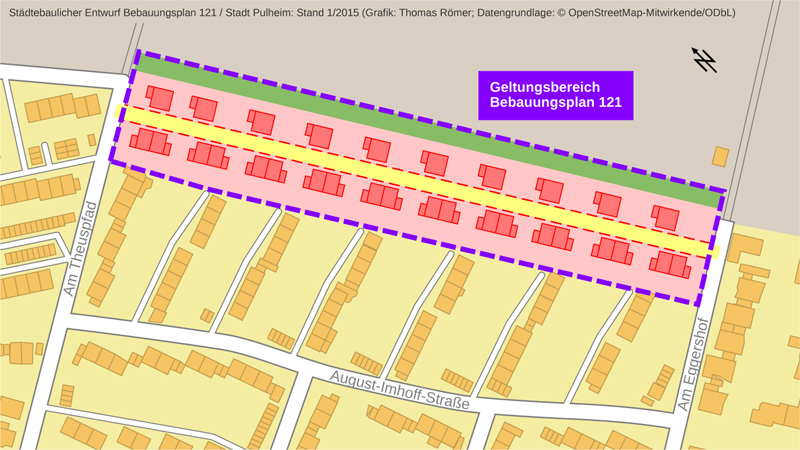Click the street label Am Theuspfad
This screenshot has height=450, width=800.
coord(81,248)
